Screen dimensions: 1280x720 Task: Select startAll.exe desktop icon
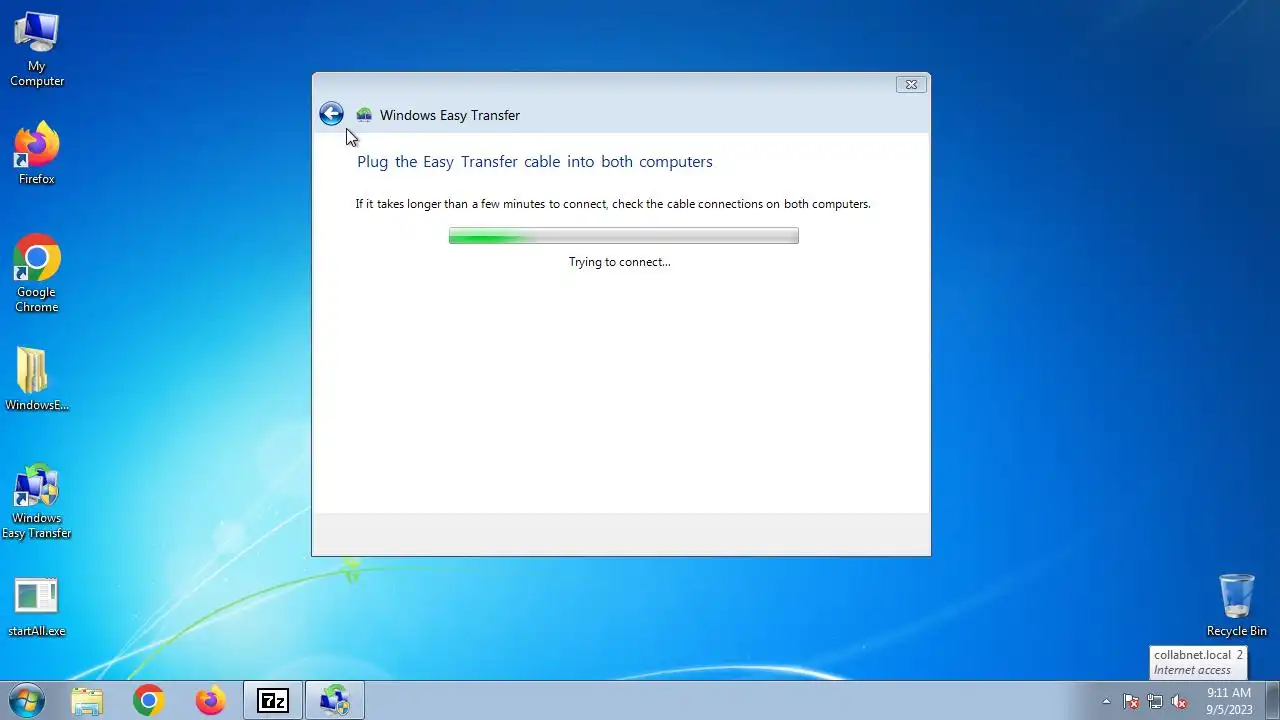click(37, 608)
